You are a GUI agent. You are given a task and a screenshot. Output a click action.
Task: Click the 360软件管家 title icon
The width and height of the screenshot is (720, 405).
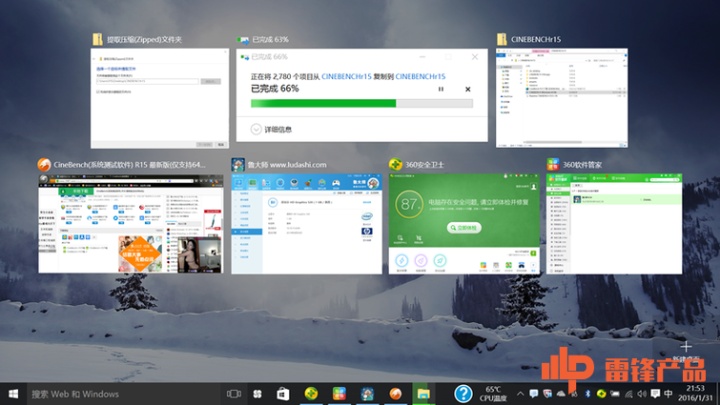tap(553, 164)
